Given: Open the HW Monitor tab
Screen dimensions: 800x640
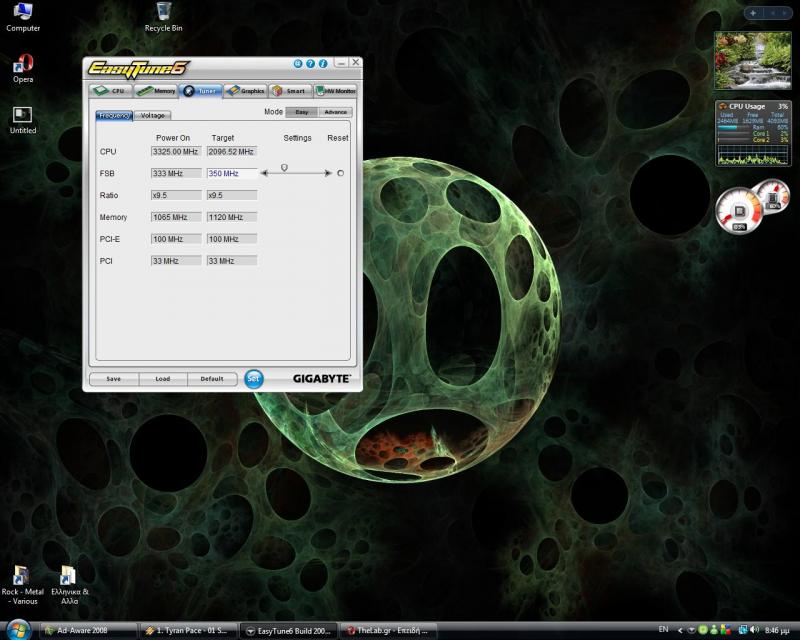Looking at the screenshot, I should coord(336,91).
